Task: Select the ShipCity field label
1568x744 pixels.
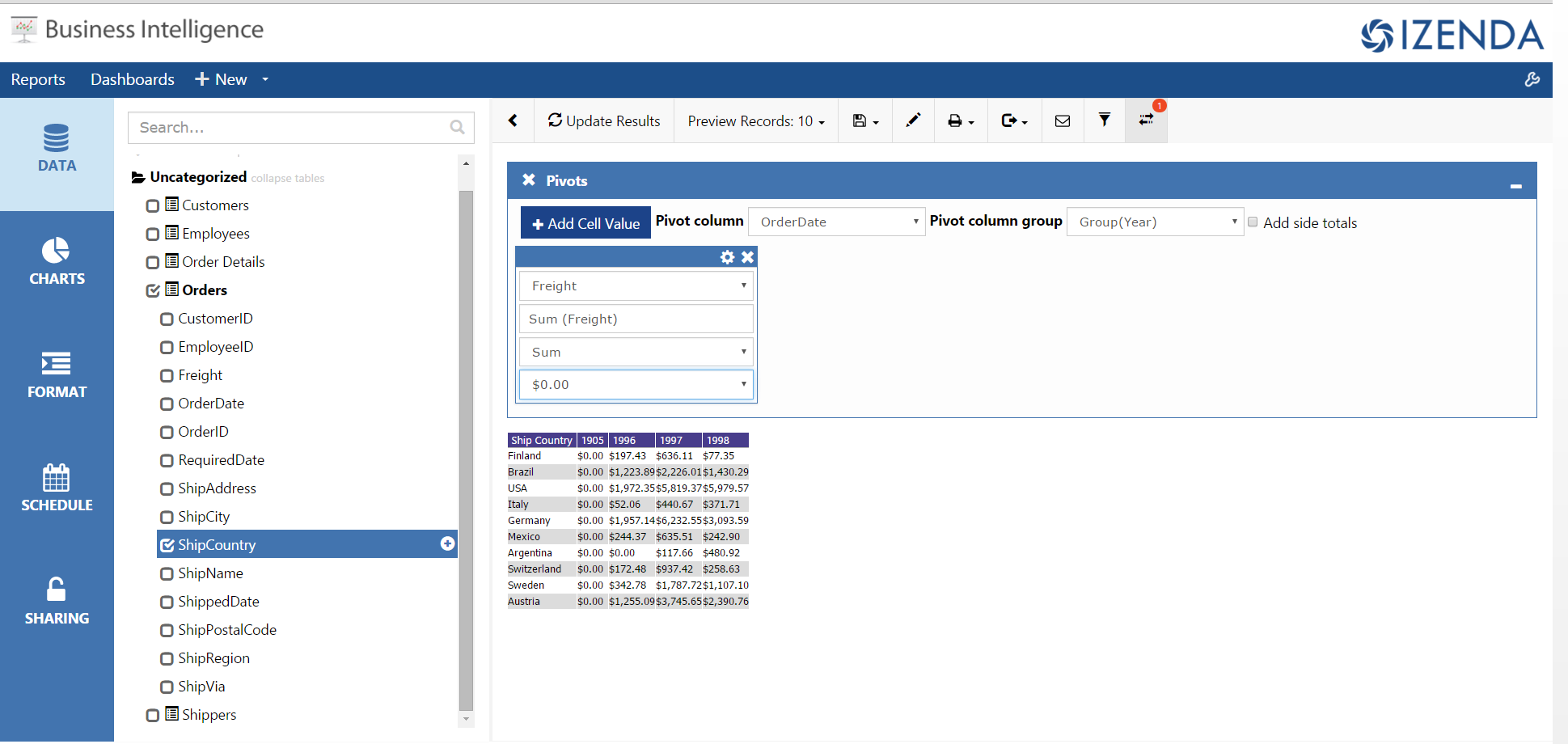Action: click(x=204, y=517)
